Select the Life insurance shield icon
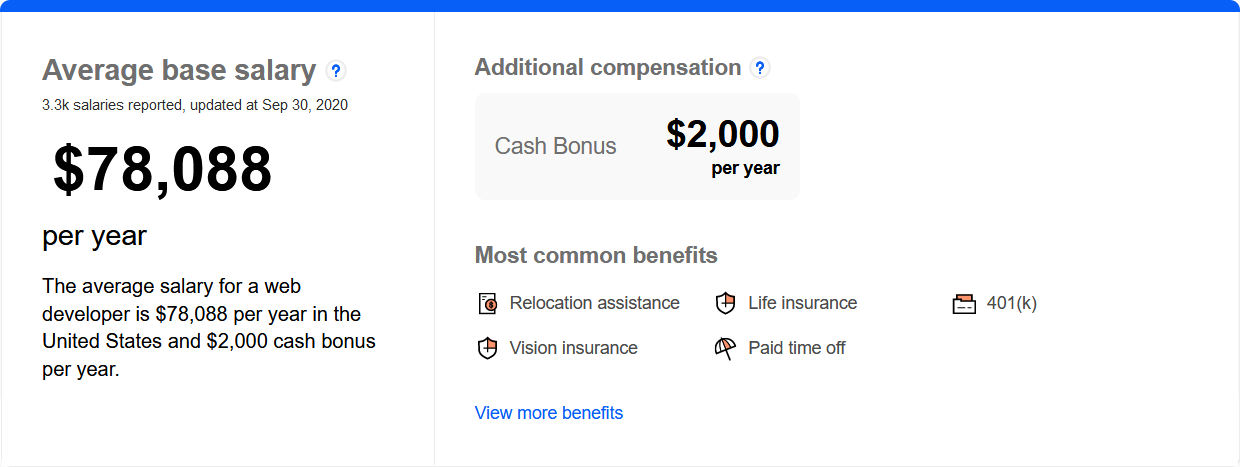The height and width of the screenshot is (467, 1240). pyautogui.click(x=726, y=304)
